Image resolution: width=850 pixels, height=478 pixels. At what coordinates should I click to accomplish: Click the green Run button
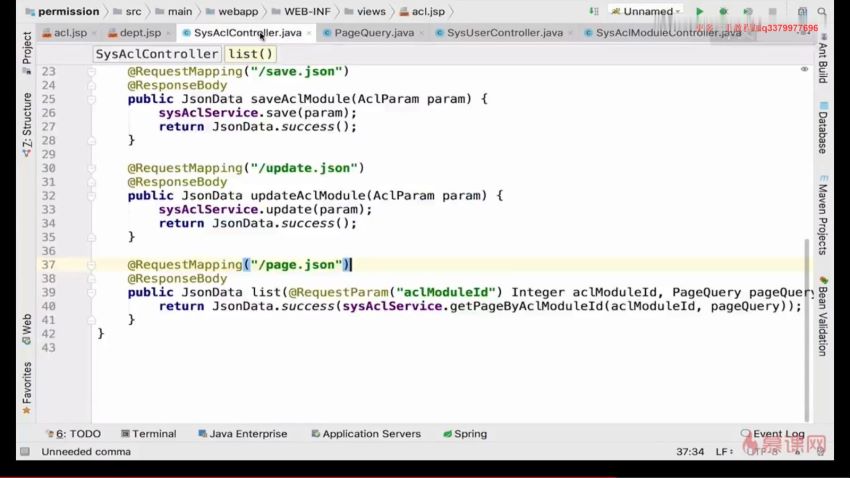pyautogui.click(x=699, y=12)
